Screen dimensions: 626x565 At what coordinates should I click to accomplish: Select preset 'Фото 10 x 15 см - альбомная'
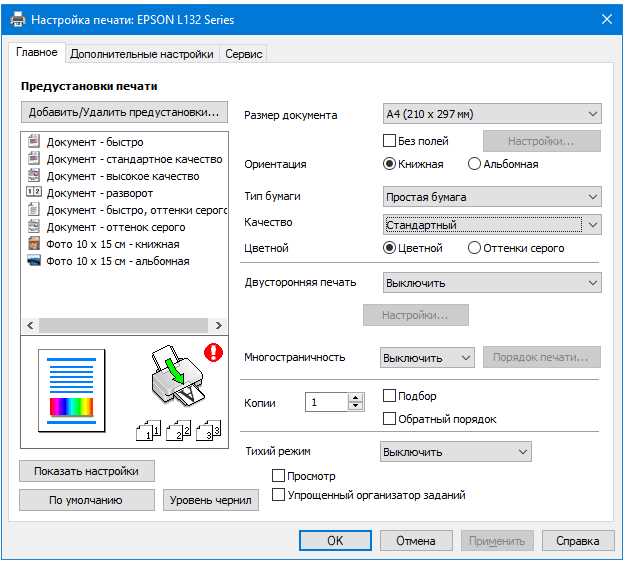(118, 261)
